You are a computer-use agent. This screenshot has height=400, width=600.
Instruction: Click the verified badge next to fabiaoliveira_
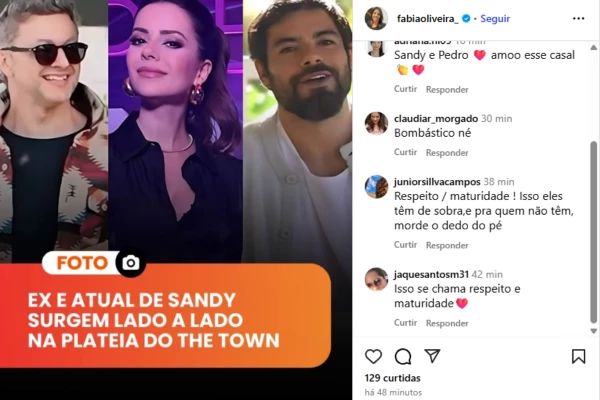tap(466, 18)
